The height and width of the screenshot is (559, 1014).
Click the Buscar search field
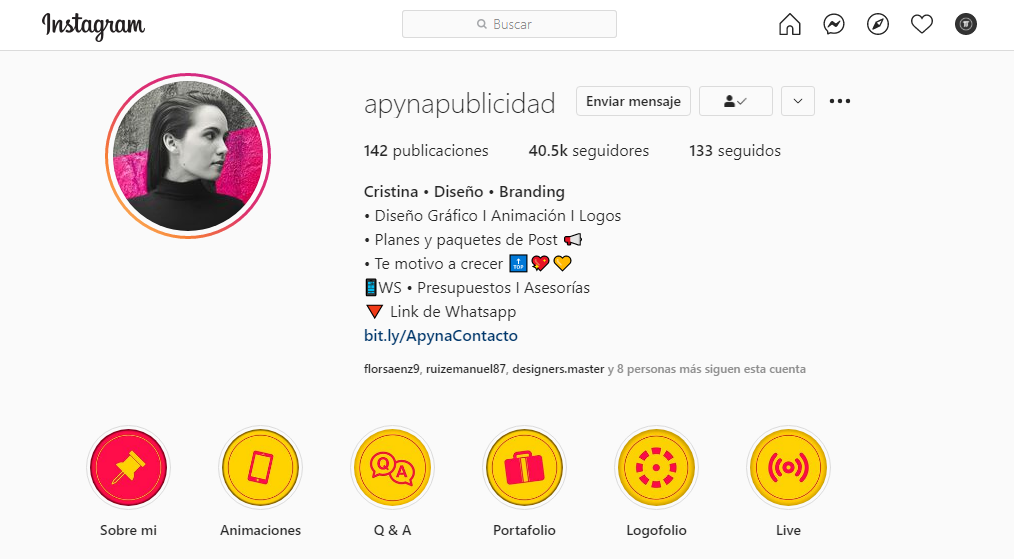tap(509, 24)
